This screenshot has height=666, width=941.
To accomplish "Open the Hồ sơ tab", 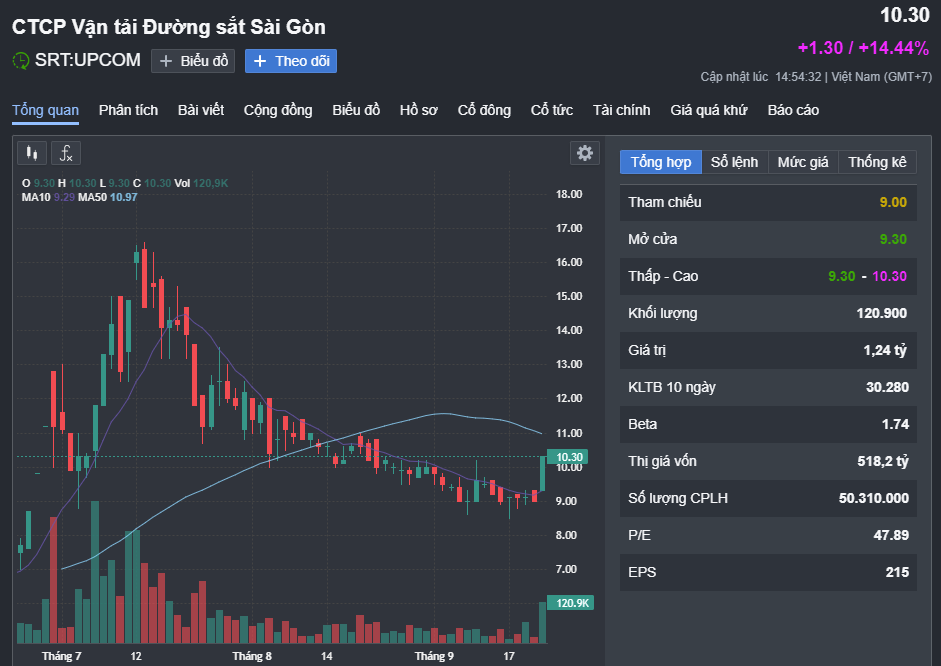I will click(419, 110).
